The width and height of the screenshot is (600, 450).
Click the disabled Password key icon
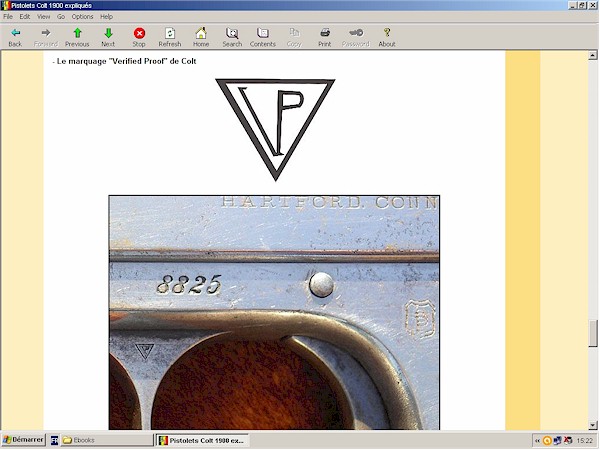click(x=355, y=37)
